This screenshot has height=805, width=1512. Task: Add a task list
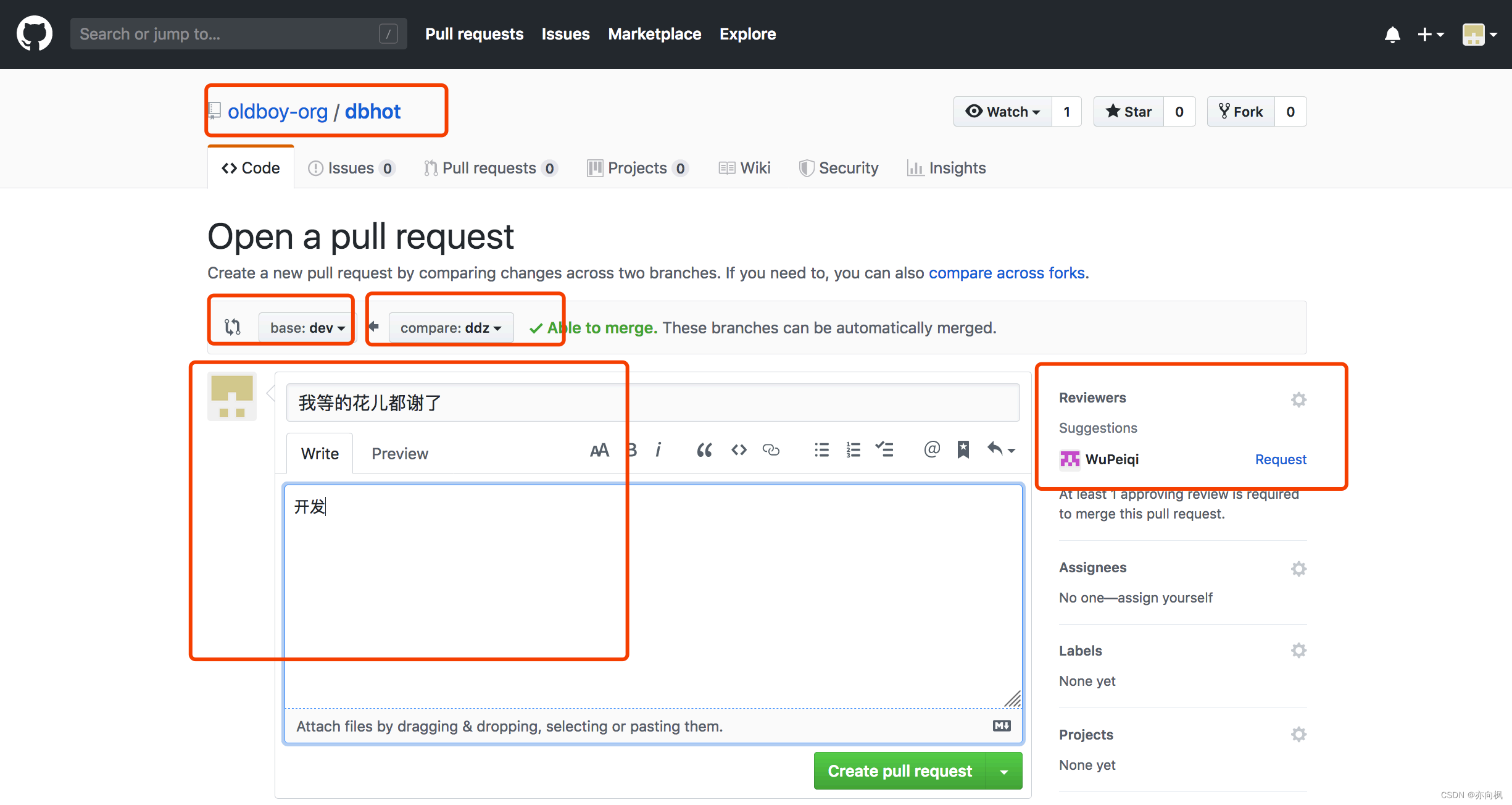884,451
